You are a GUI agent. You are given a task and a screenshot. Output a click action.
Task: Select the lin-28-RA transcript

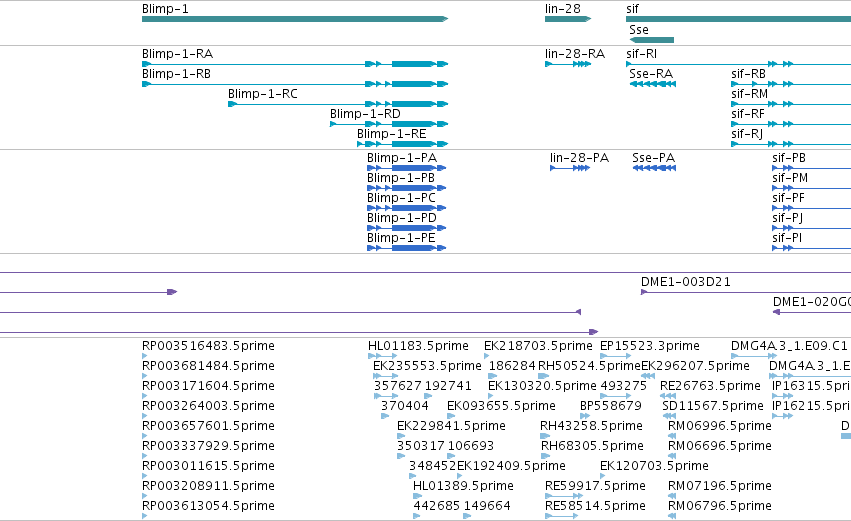click(568, 64)
